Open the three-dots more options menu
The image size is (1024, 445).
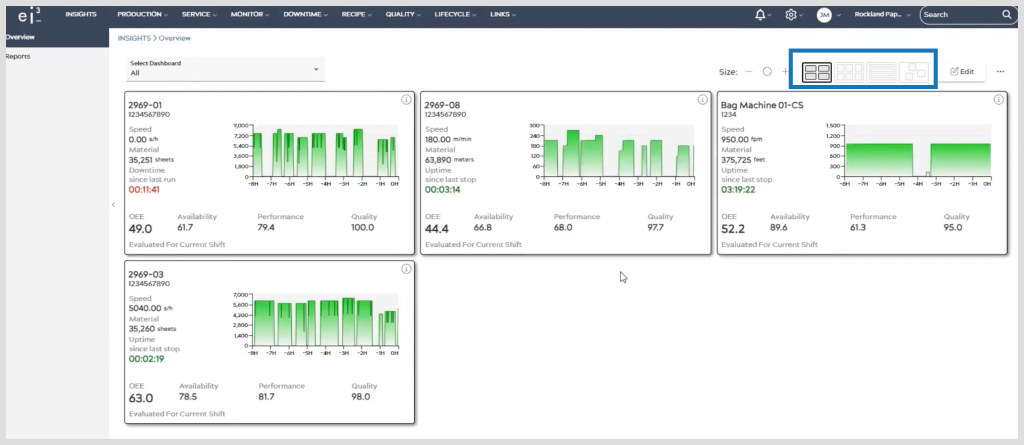tap(1000, 72)
